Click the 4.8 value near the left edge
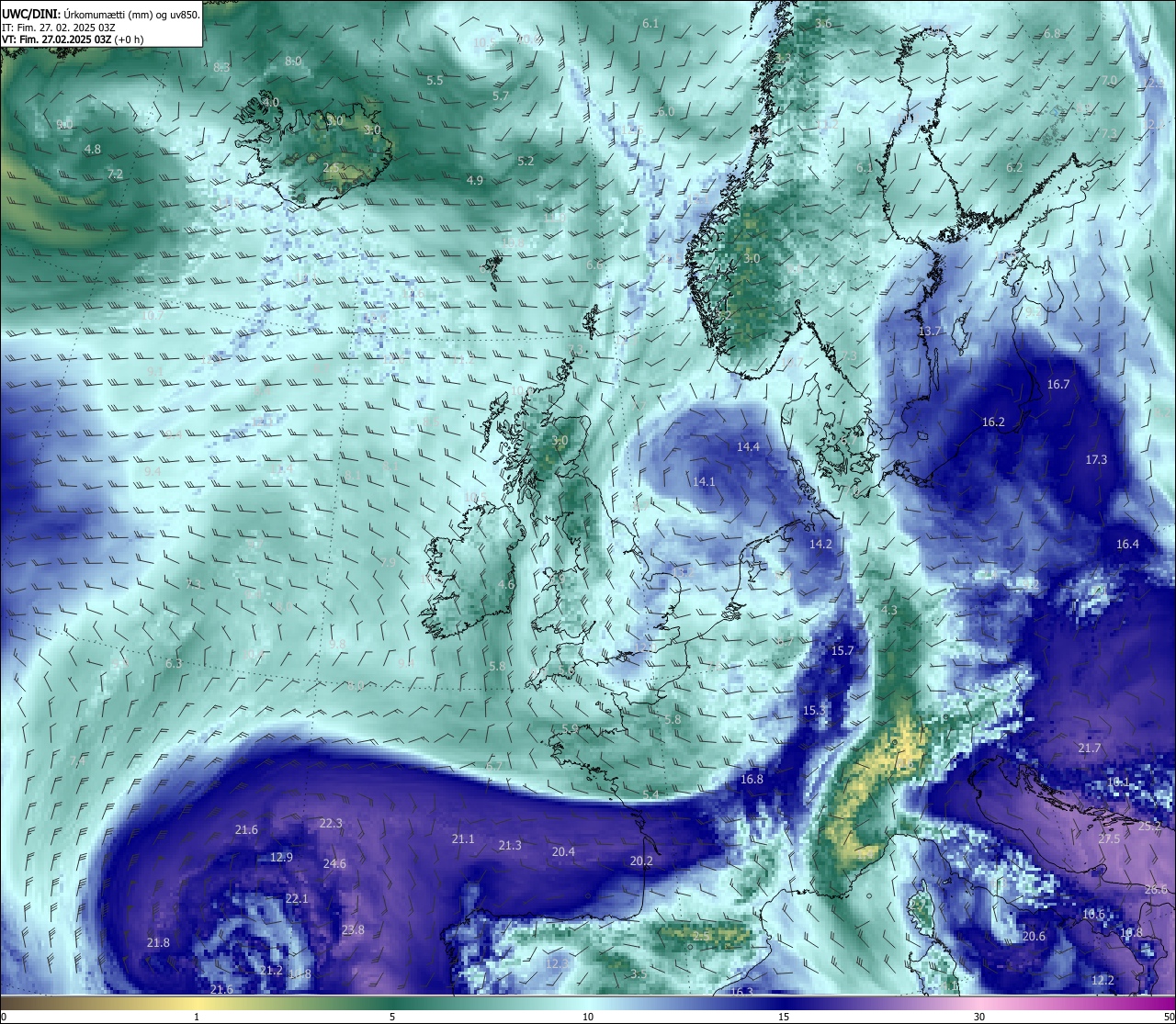This screenshot has height=1024, width=1176. coord(93,150)
